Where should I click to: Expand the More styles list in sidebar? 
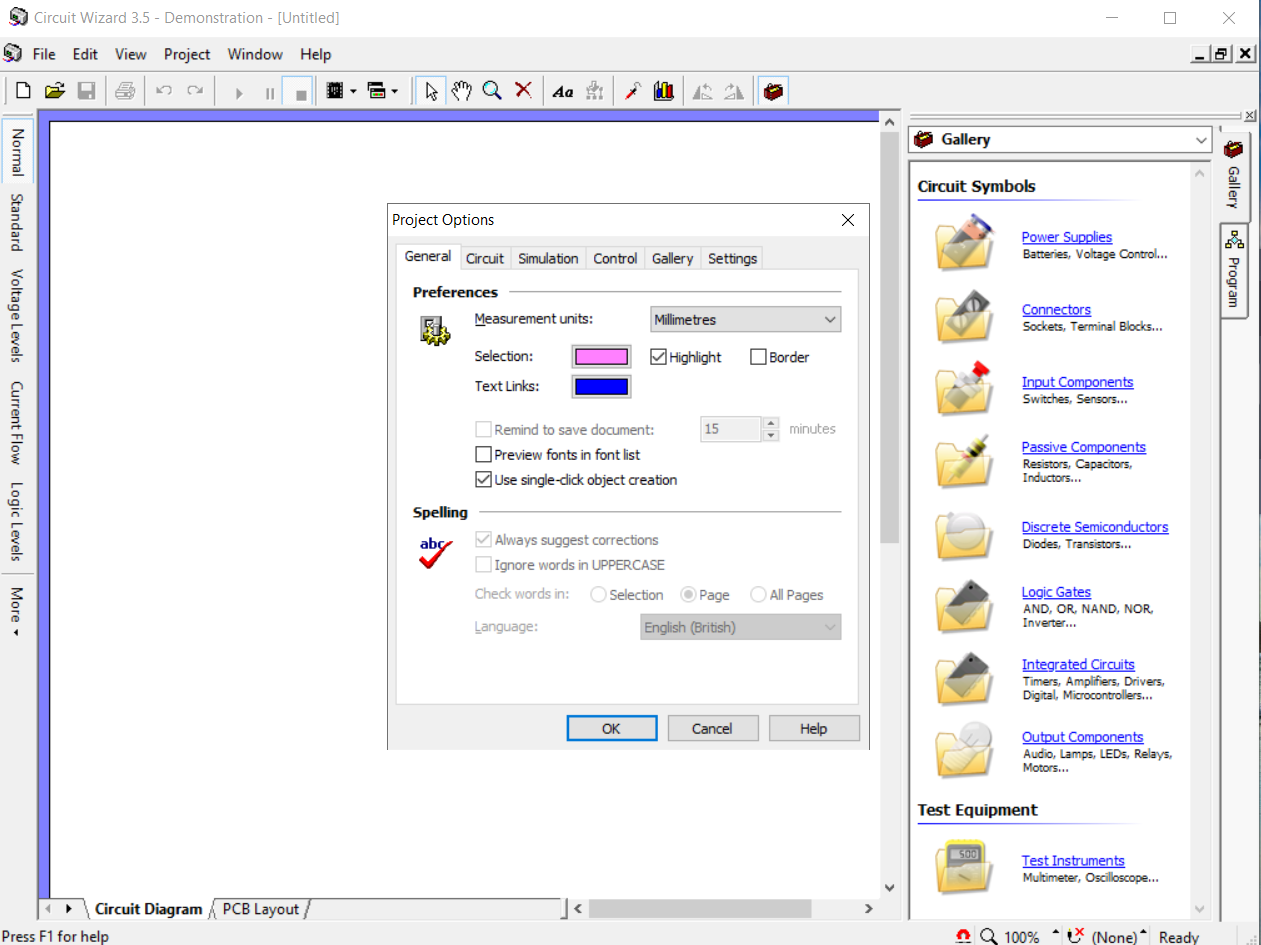click(x=16, y=611)
